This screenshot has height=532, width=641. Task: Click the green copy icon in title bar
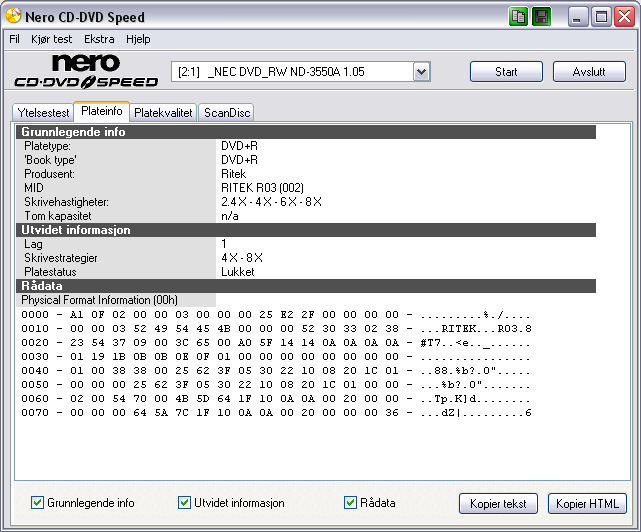point(519,16)
